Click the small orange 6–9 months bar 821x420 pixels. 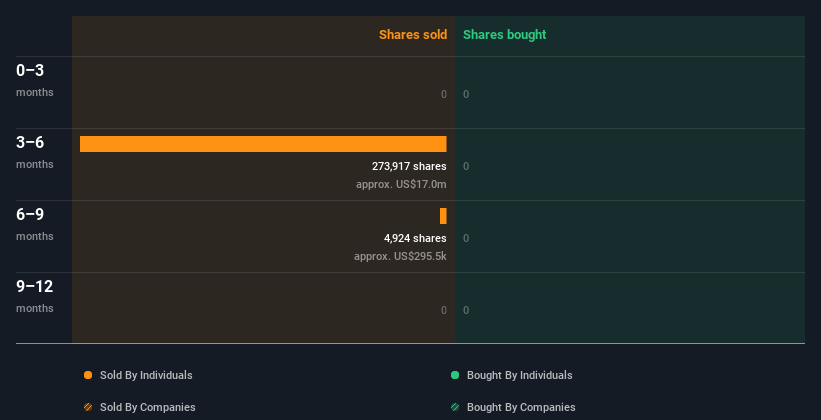coord(443,216)
